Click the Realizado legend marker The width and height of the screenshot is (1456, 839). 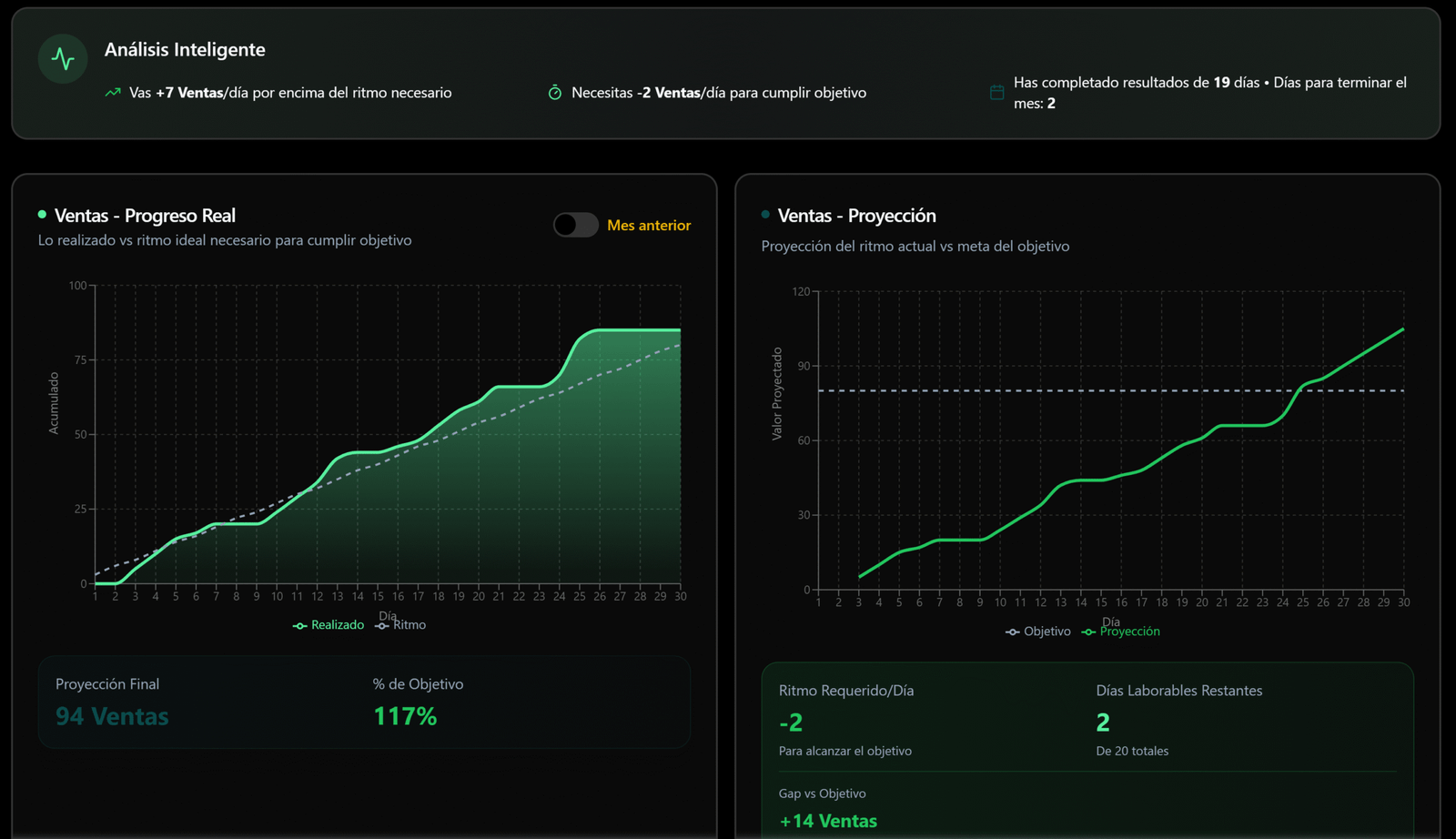click(x=299, y=625)
